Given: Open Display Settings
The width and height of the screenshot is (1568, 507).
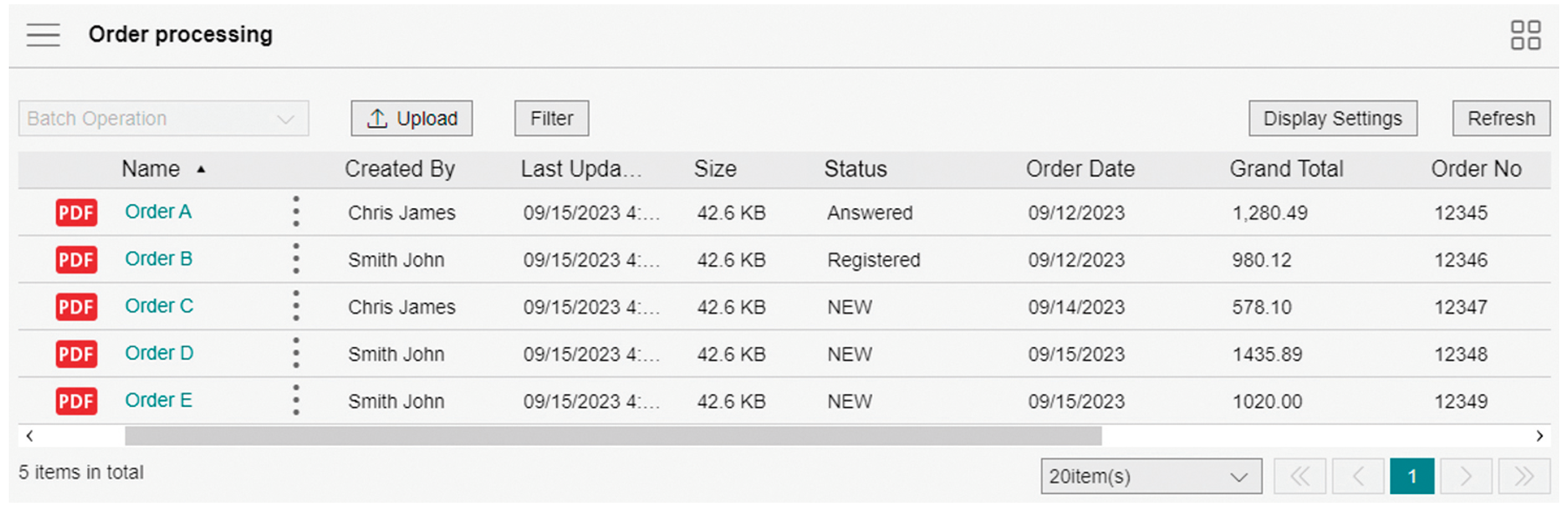Looking at the screenshot, I should [1332, 118].
